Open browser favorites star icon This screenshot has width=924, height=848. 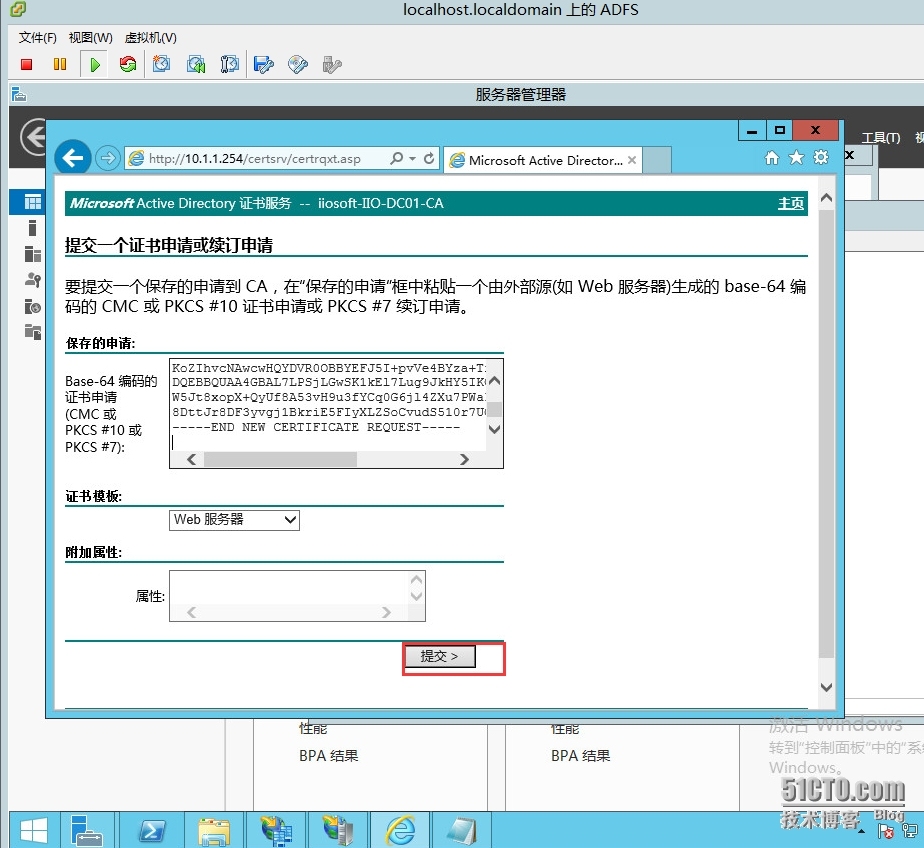pos(796,157)
